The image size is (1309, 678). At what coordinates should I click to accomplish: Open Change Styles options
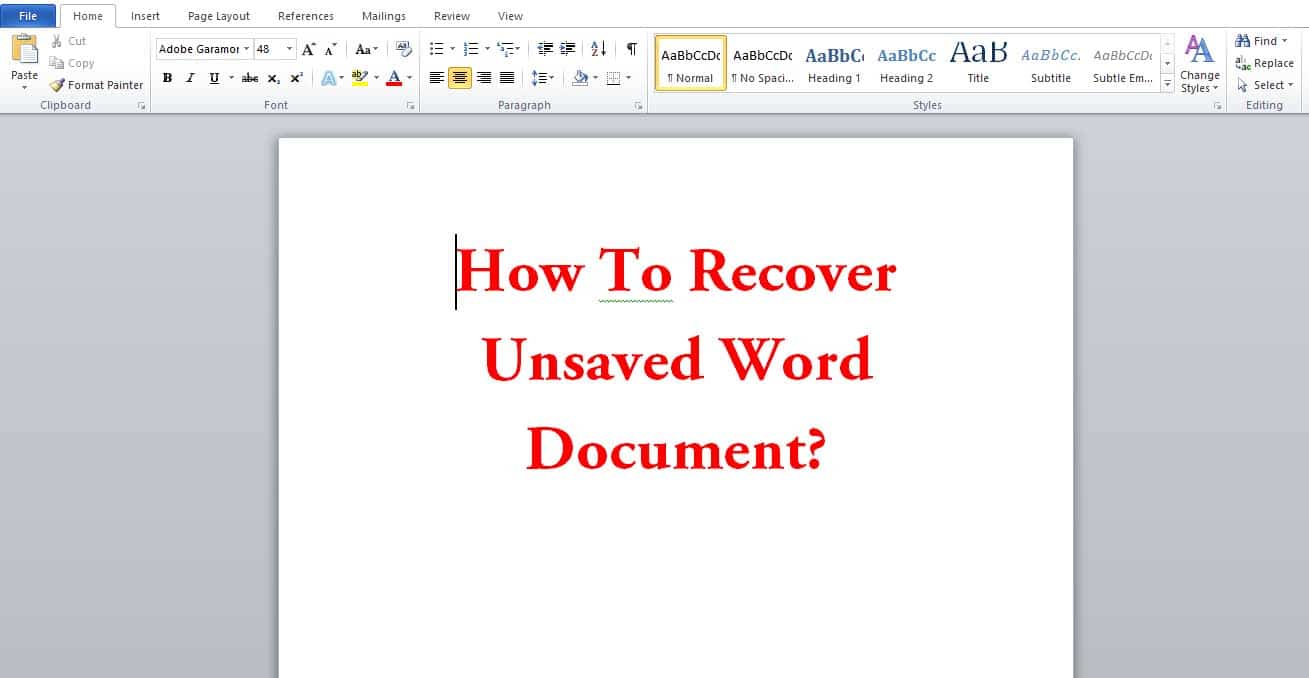coord(1199,63)
